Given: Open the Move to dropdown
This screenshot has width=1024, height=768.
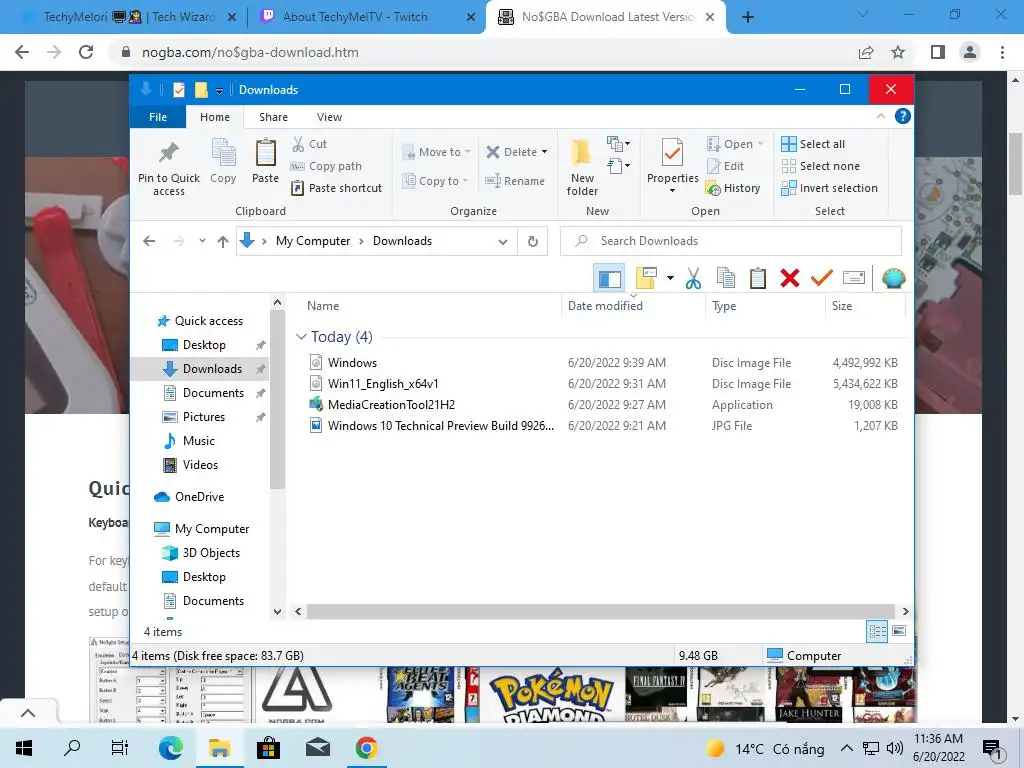Looking at the screenshot, I should coord(436,152).
